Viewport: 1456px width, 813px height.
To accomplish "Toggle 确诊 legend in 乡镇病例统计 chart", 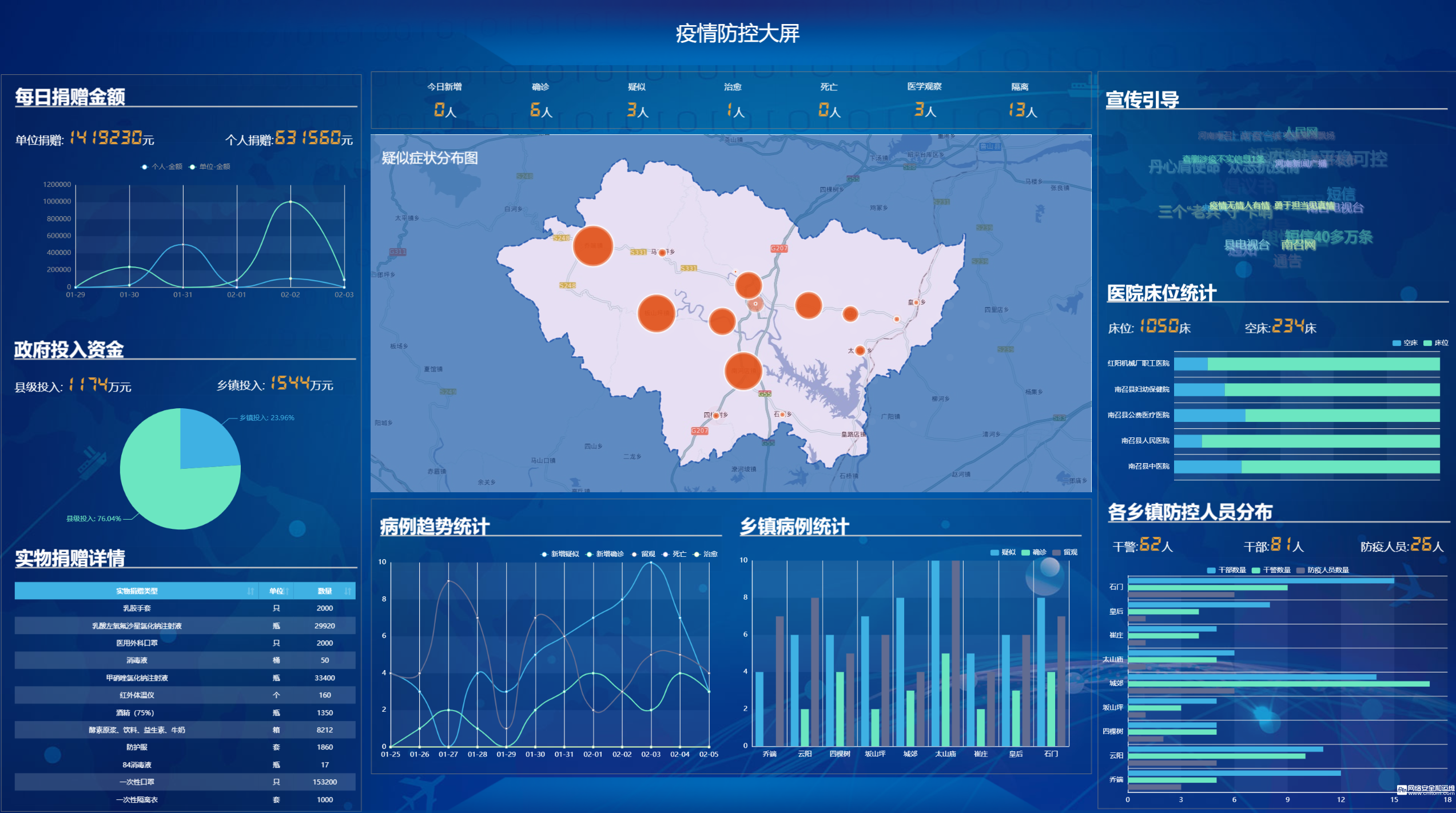I will 1034,552.
